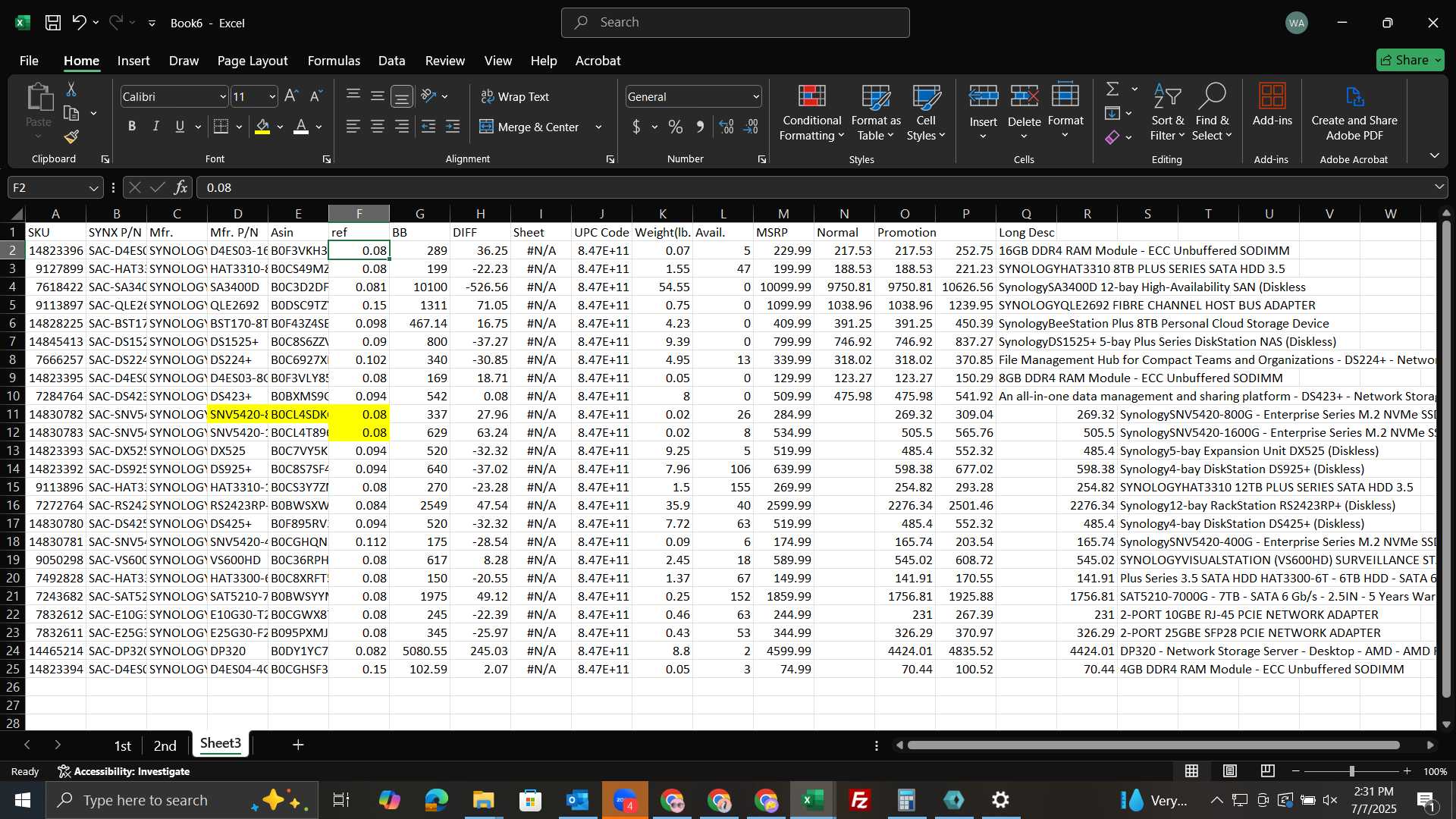
Task: Open the 2nd sheet tab
Action: pyautogui.click(x=165, y=745)
